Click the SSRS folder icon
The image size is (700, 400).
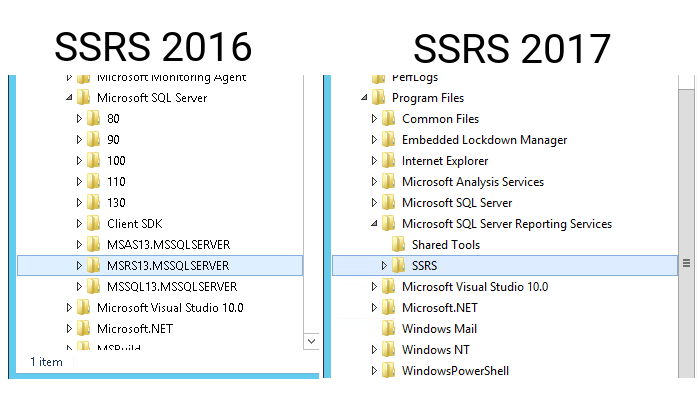point(398,265)
